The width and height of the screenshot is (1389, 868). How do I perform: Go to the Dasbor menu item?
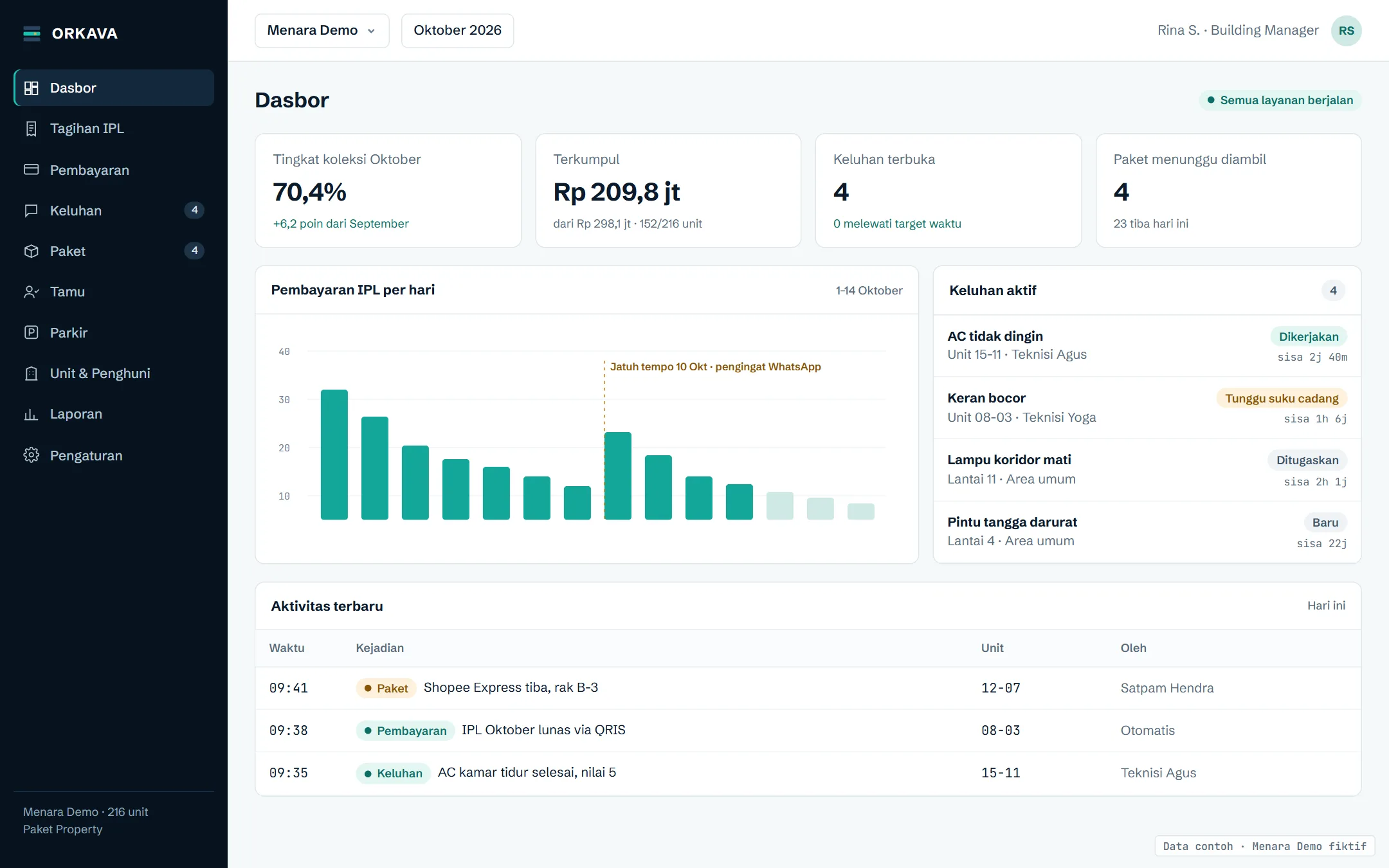click(114, 88)
